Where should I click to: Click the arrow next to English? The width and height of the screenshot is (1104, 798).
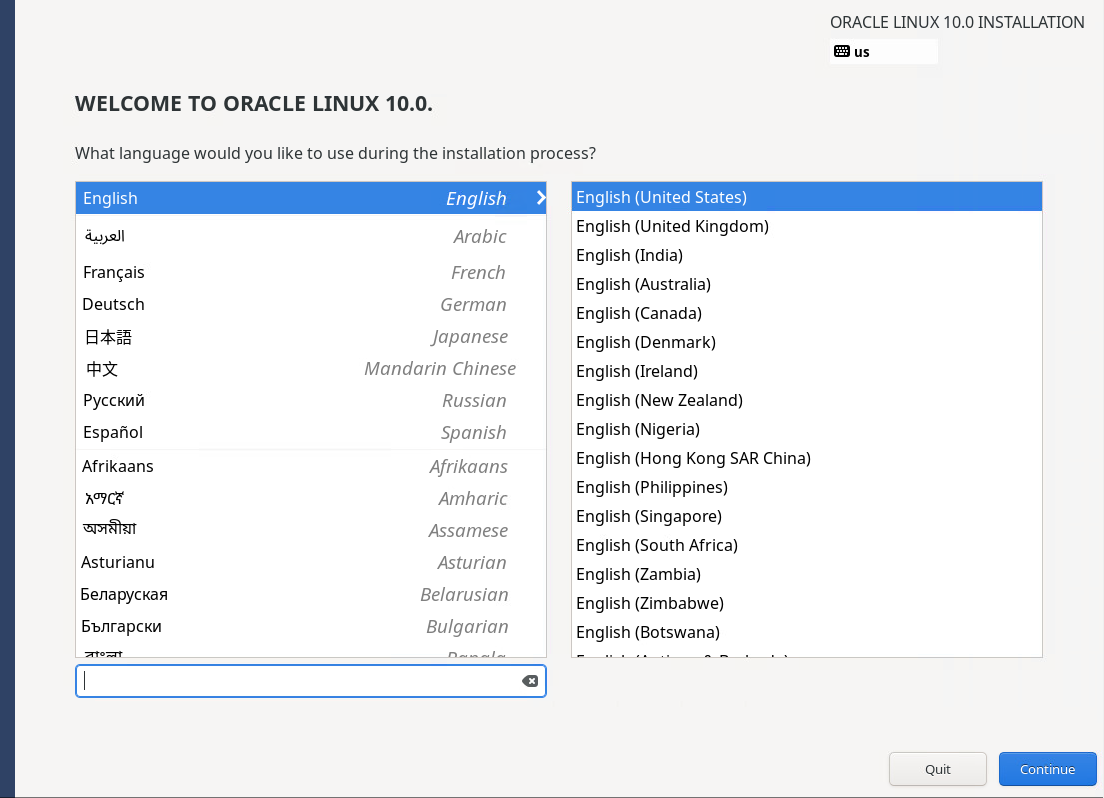click(x=540, y=198)
